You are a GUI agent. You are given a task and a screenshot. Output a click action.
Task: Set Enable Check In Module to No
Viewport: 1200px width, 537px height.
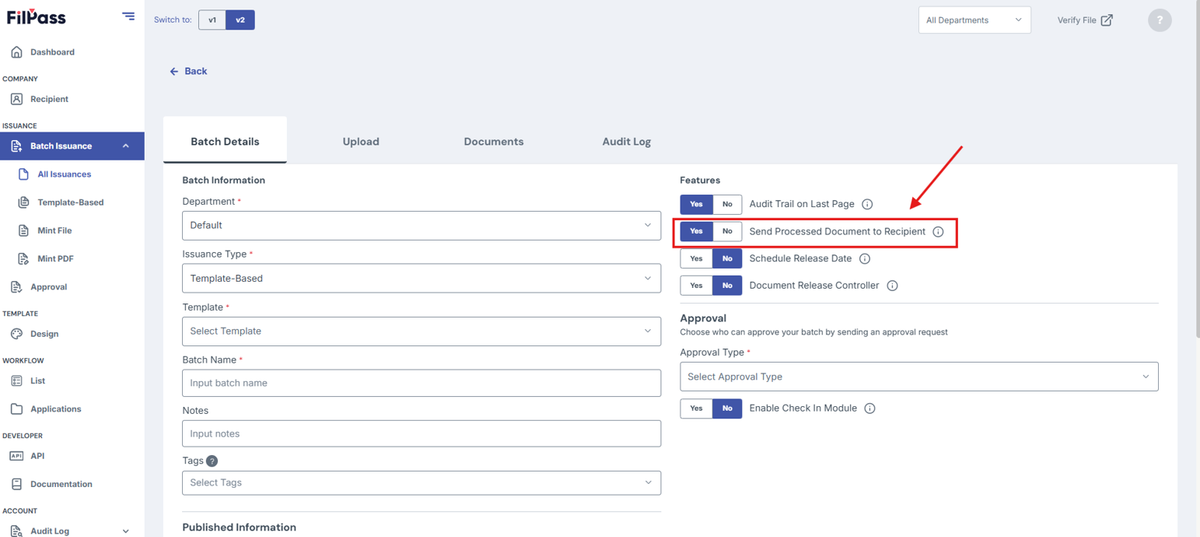click(727, 408)
